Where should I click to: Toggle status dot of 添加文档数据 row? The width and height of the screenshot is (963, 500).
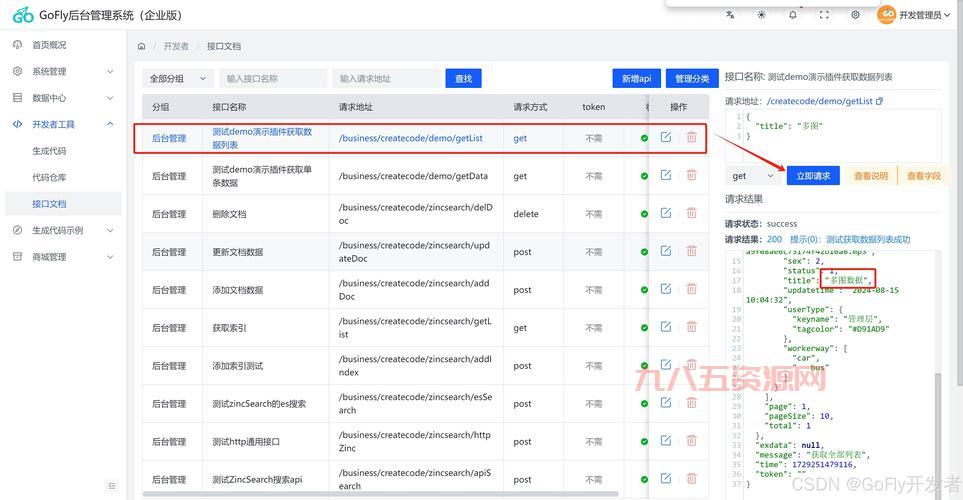tap(644, 290)
